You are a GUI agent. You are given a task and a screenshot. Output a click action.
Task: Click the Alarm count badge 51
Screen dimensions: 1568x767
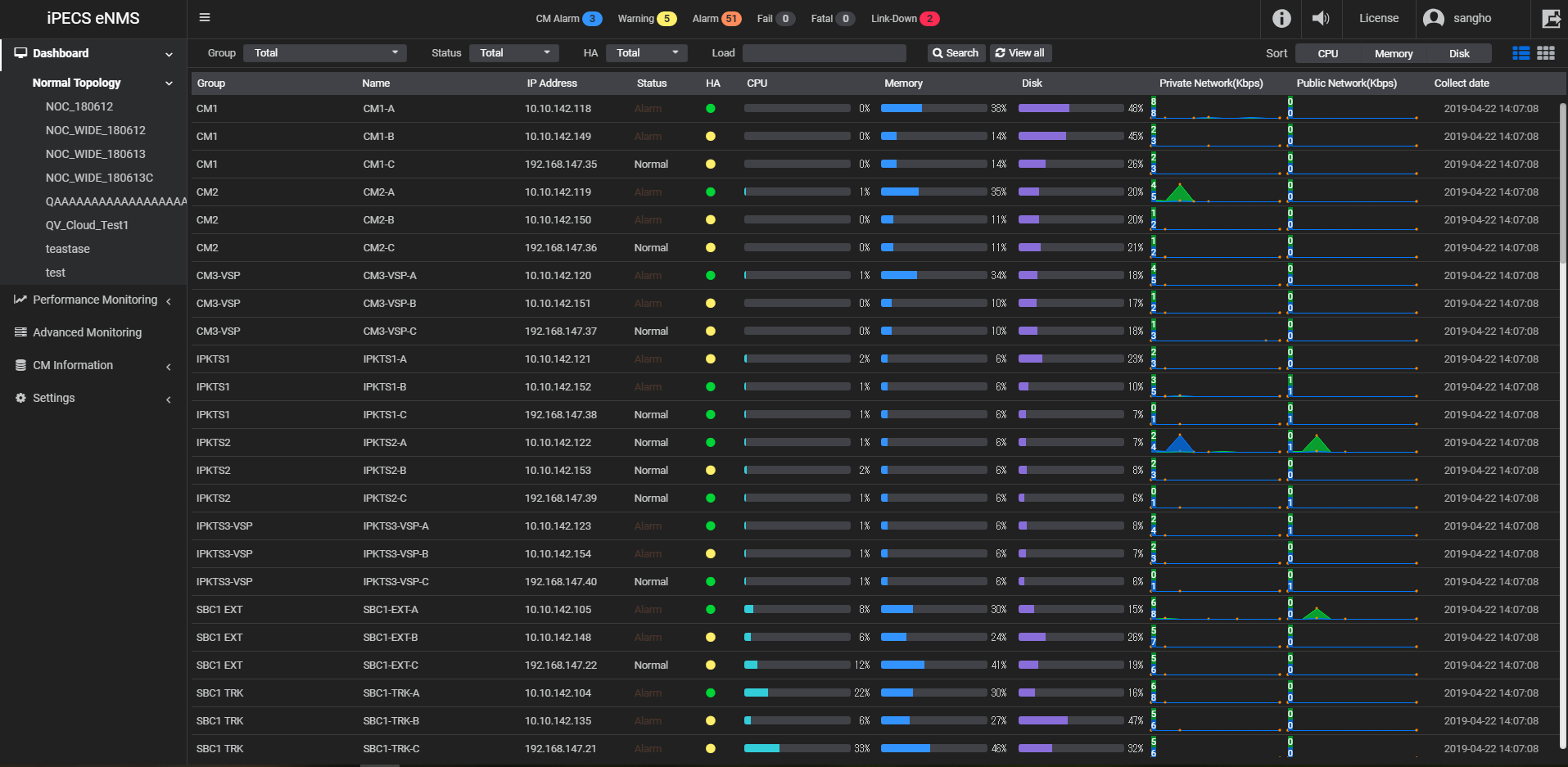(731, 19)
